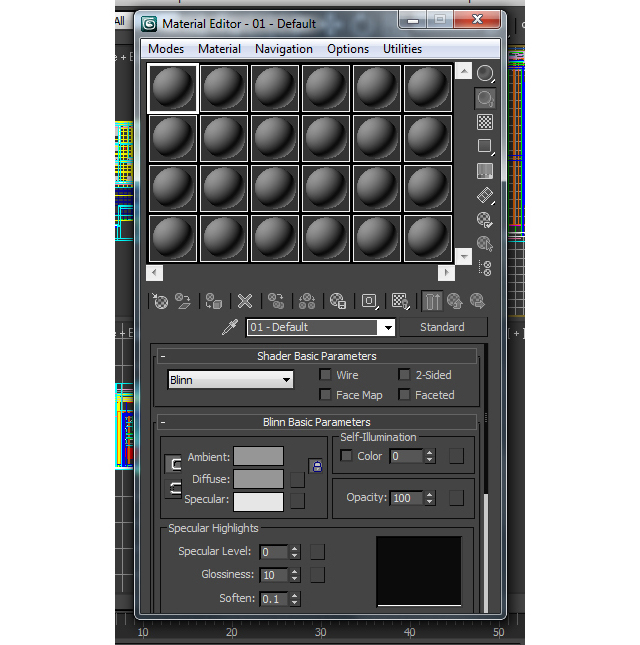640x645 pixels.
Task: Open the Utilities menu
Action: (402, 49)
